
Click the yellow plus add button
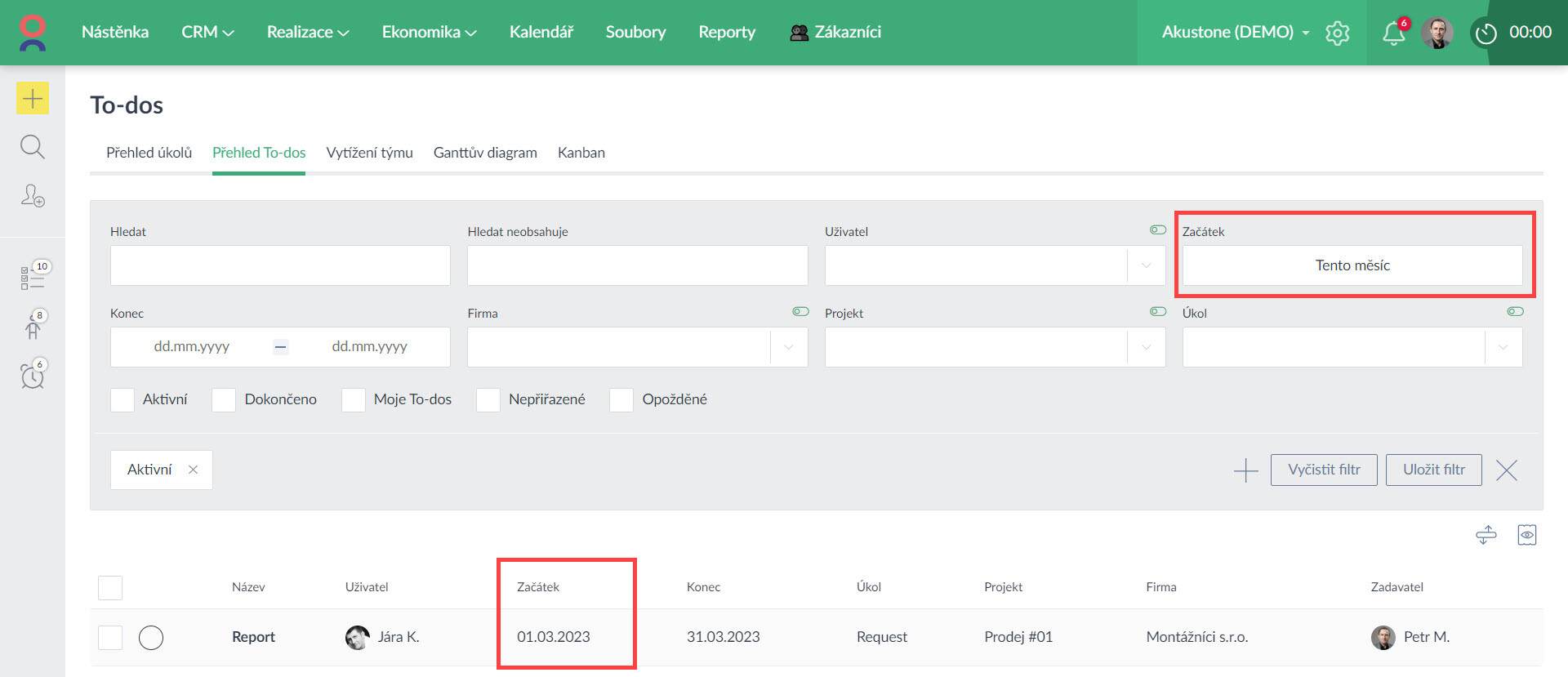click(33, 99)
